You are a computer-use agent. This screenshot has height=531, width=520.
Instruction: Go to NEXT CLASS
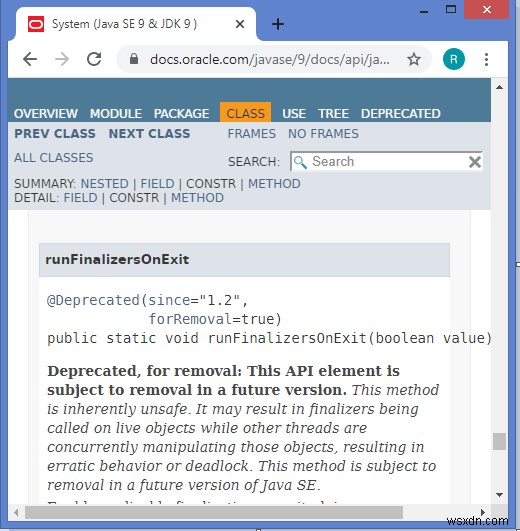click(149, 134)
